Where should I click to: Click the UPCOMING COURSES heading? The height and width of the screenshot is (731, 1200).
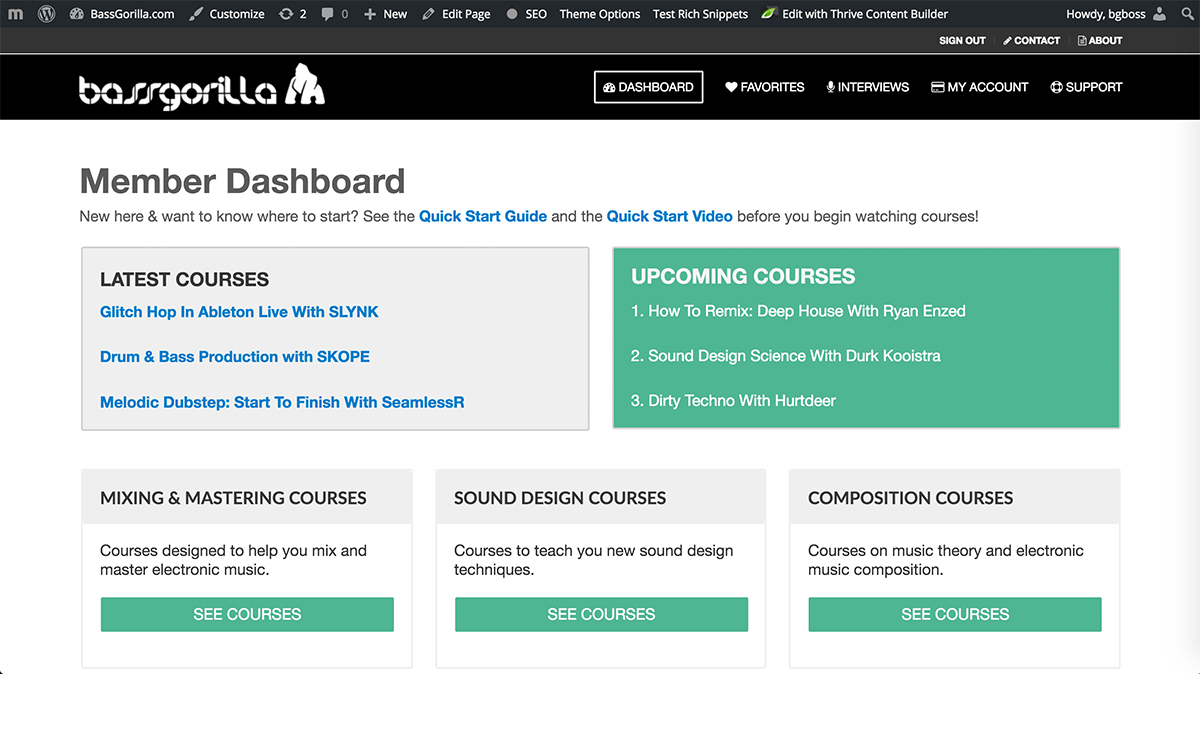[x=743, y=276]
